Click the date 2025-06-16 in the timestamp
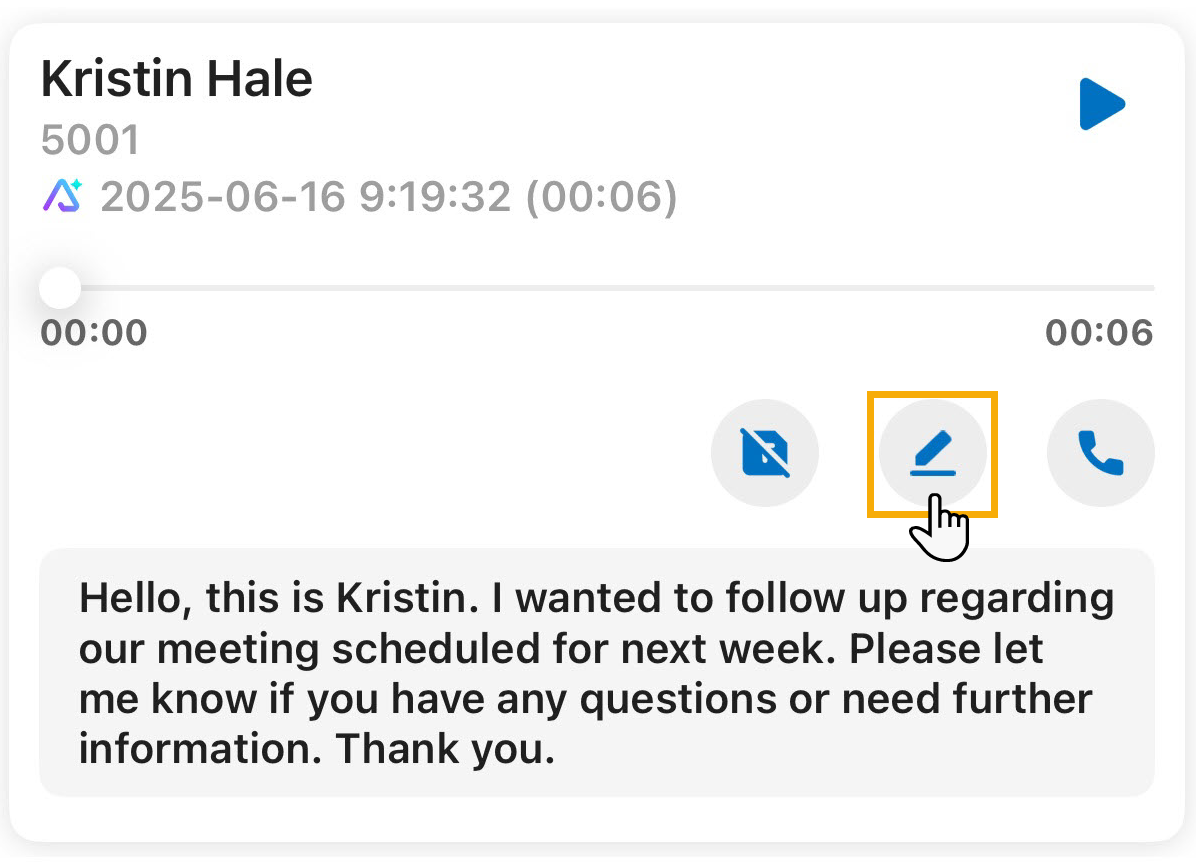This screenshot has height=862, width=1196. [222, 197]
